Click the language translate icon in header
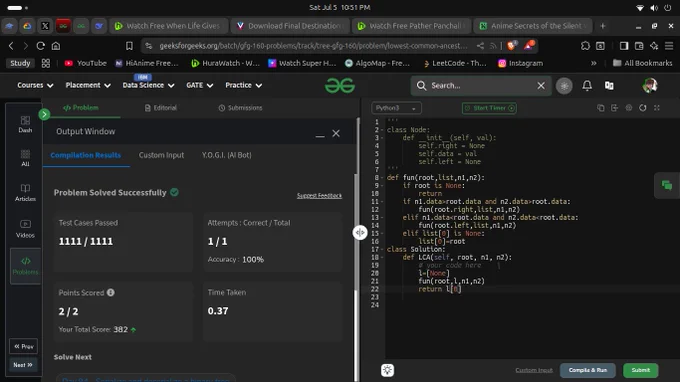 tap(609, 85)
